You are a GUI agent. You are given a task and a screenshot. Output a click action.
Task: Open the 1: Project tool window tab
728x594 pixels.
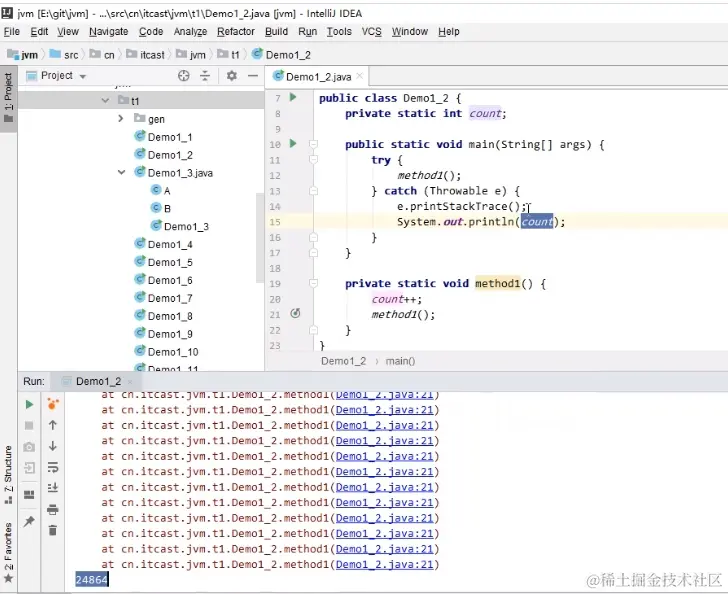tap(8, 98)
